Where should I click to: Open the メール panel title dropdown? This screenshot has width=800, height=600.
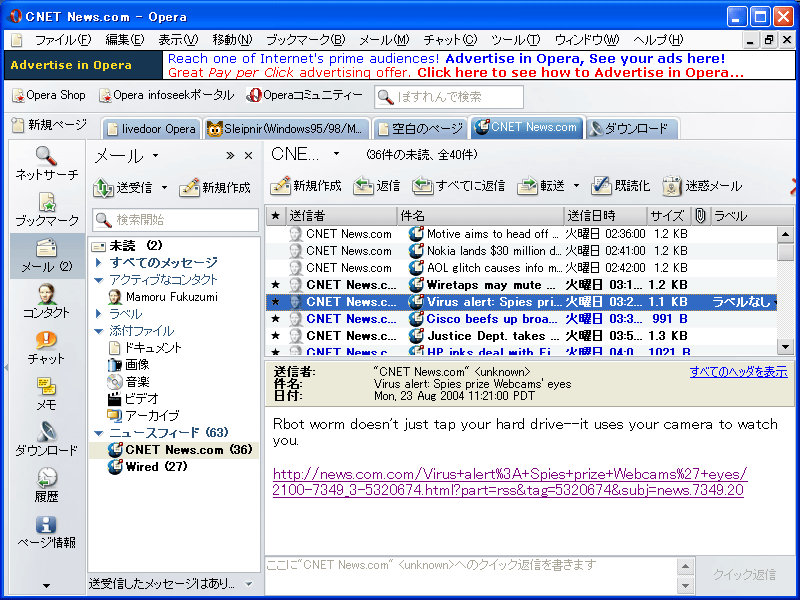click(x=156, y=155)
